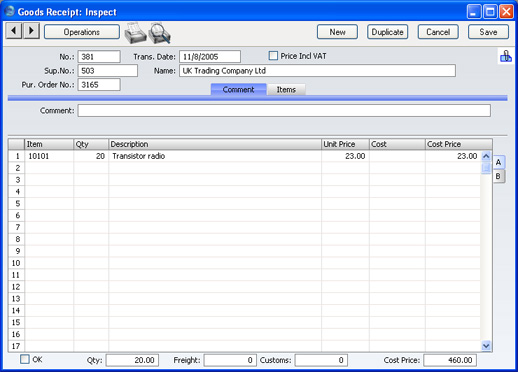Open print preview magnifier icon
The image size is (518, 372).
[x=159, y=33]
